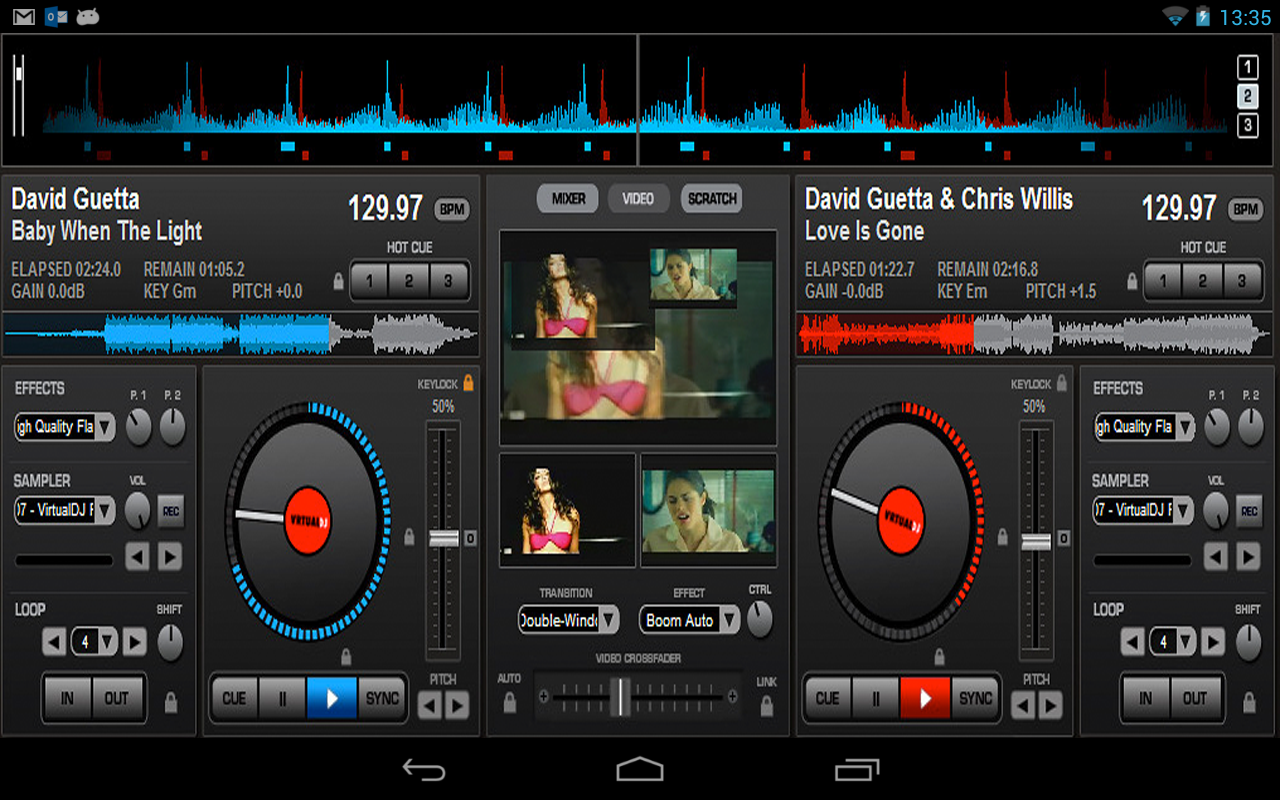1280x800 pixels.
Task: Click the left deck SYNC button
Action: 382,698
